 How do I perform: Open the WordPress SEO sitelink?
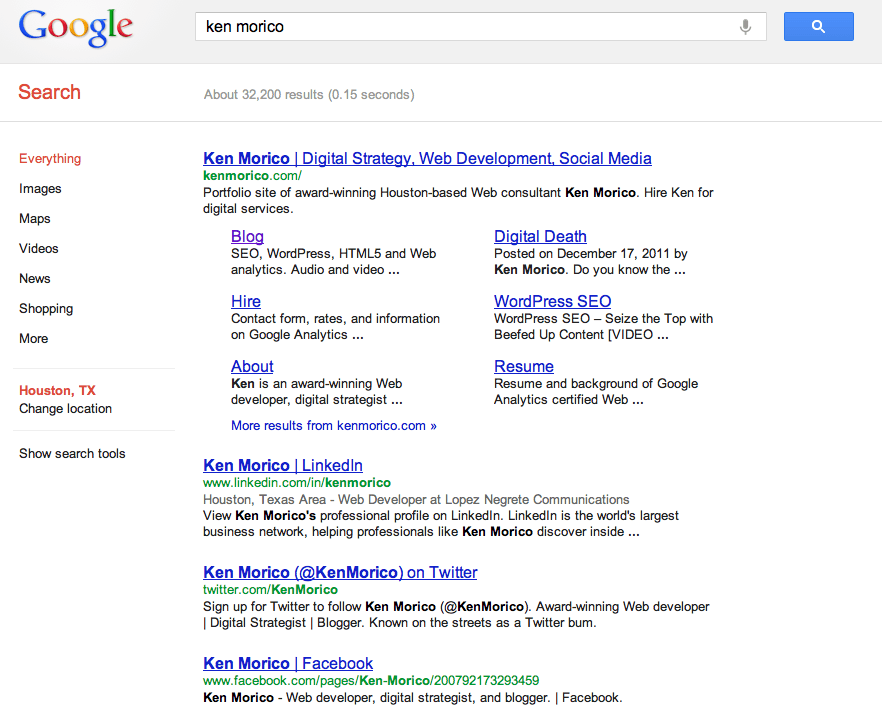point(552,301)
